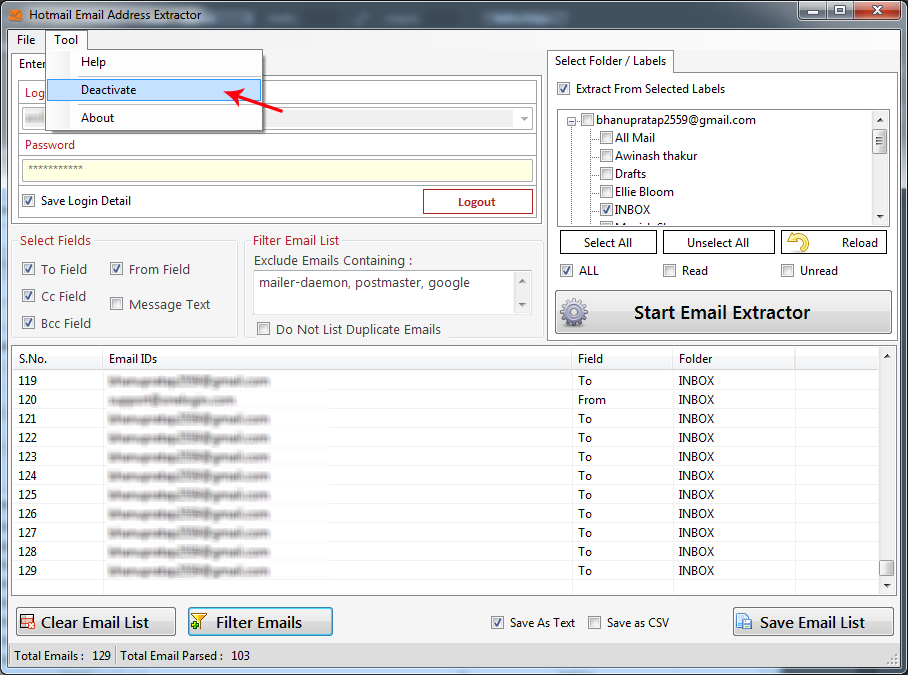Open the File menu
The height and width of the screenshot is (675, 908).
click(x=26, y=40)
